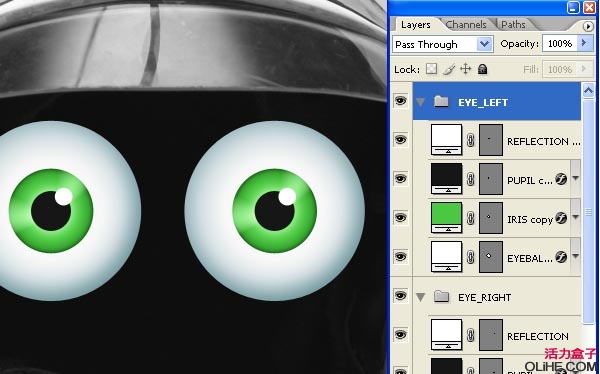Click the lock position move icon
600x374 pixels.
coord(465,69)
